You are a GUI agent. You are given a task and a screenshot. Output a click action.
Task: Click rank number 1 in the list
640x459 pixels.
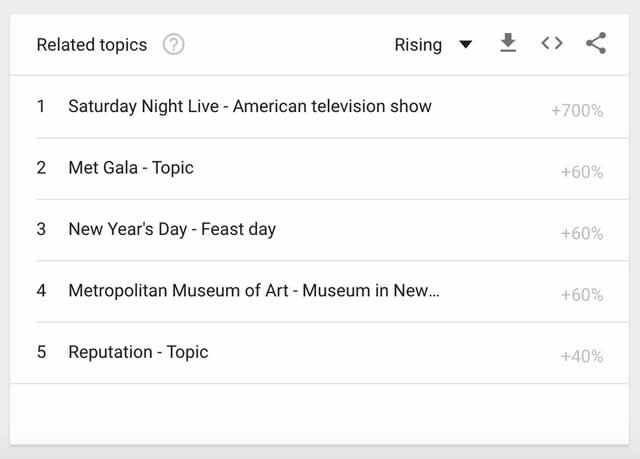pyautogui.click(x=41, y=106)
